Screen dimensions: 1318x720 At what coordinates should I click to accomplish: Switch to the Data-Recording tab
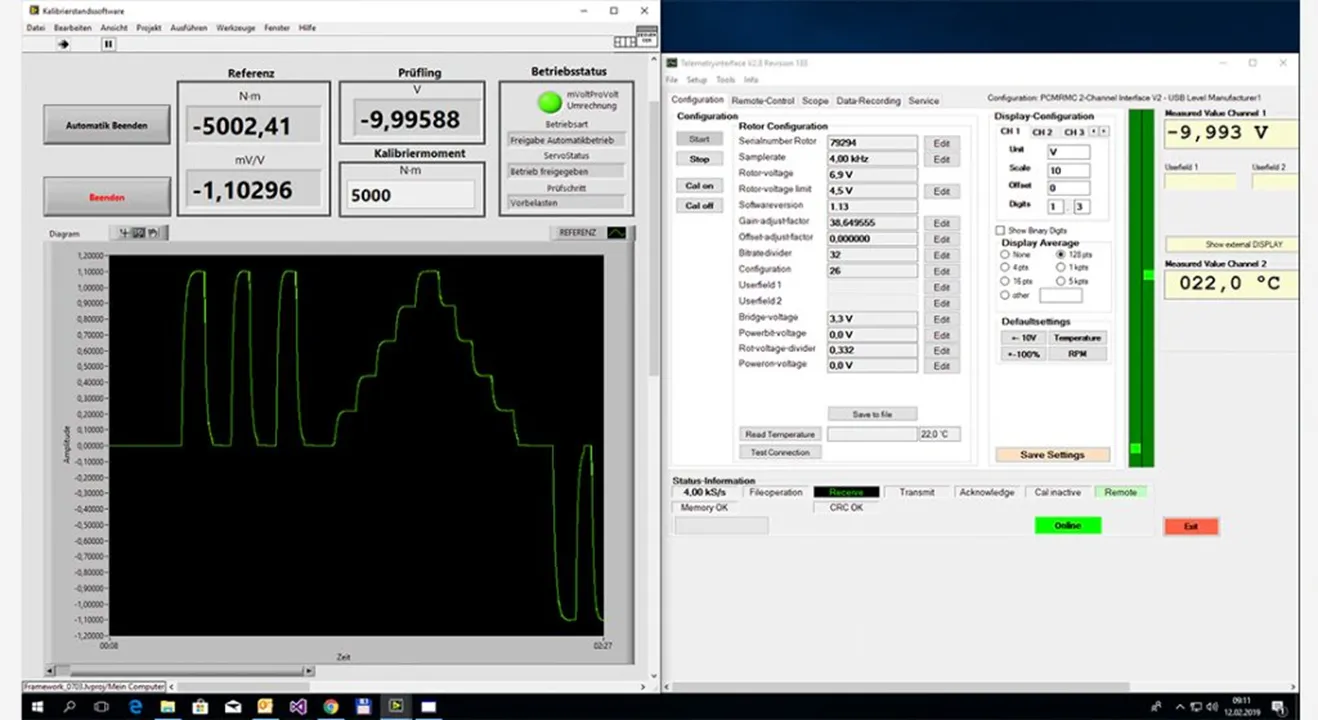click(868, 101)
